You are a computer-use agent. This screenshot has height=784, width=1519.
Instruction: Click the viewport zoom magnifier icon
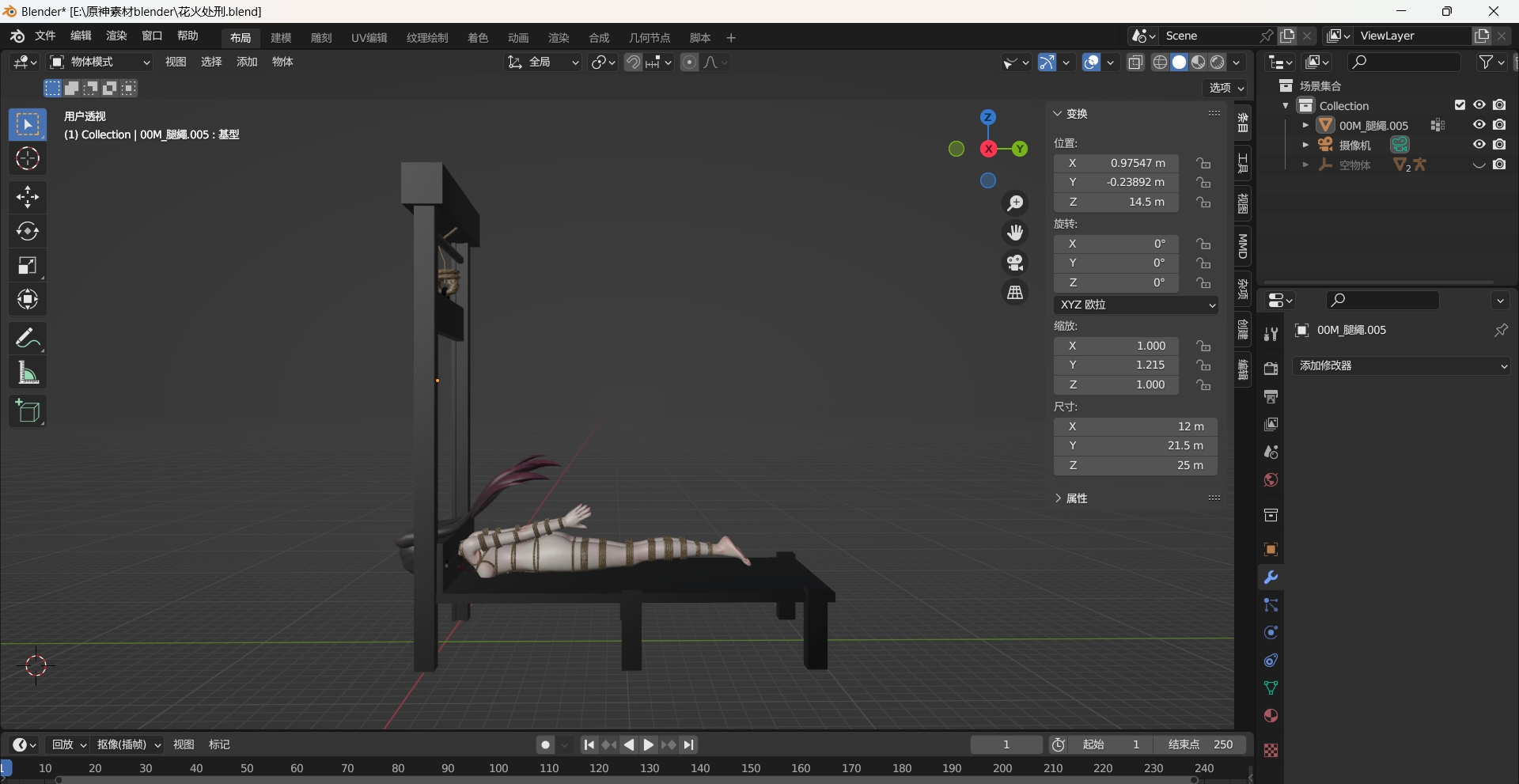click(x=1015, y=203)
